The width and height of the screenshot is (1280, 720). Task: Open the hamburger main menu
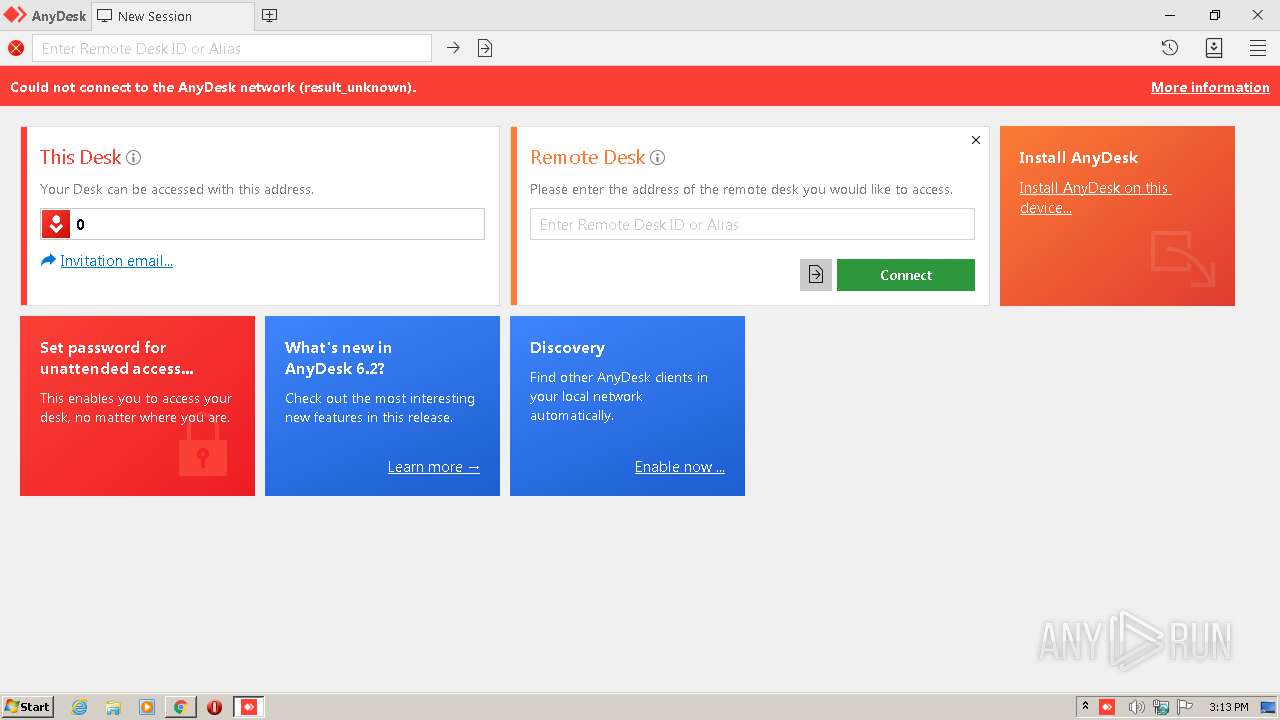(1258, 48)
